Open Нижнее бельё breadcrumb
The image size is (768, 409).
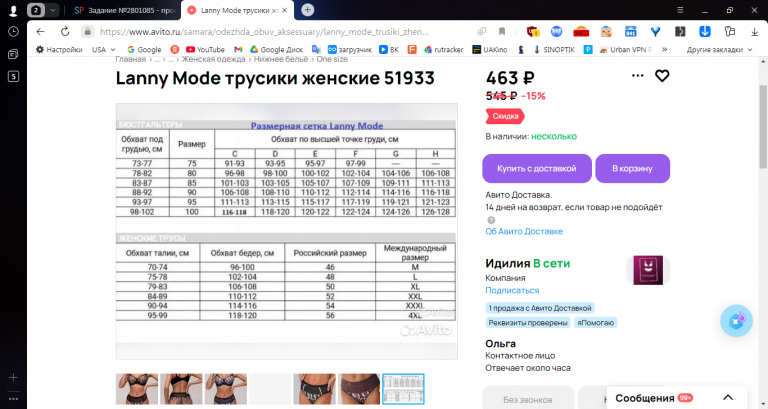tap(281, 59)
